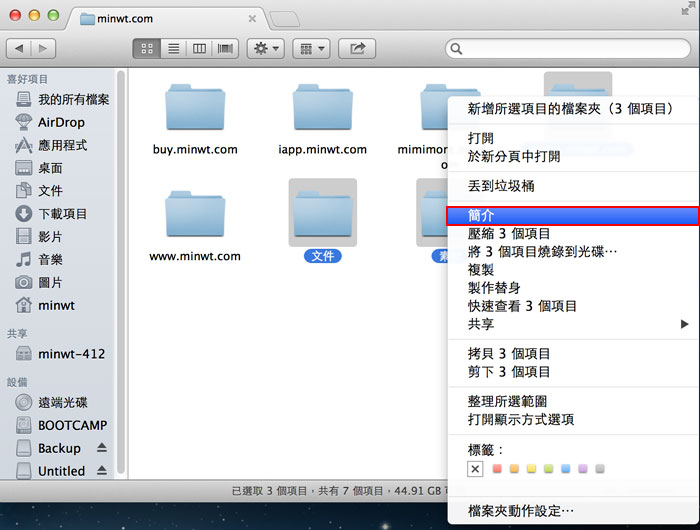Open the BOOTCAMP volume
The image size is (700, 530).
(x=62, y=425)
